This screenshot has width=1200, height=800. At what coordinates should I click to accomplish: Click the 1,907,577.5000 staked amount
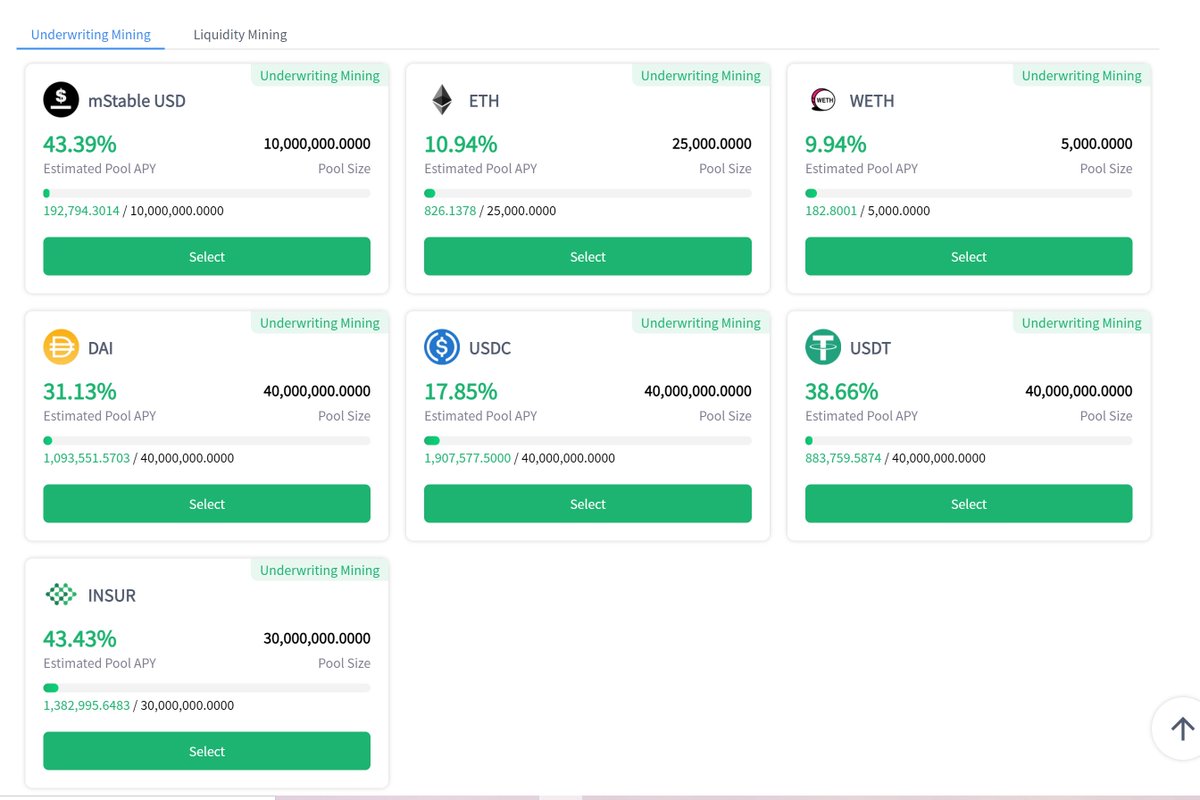pos(468,458)
